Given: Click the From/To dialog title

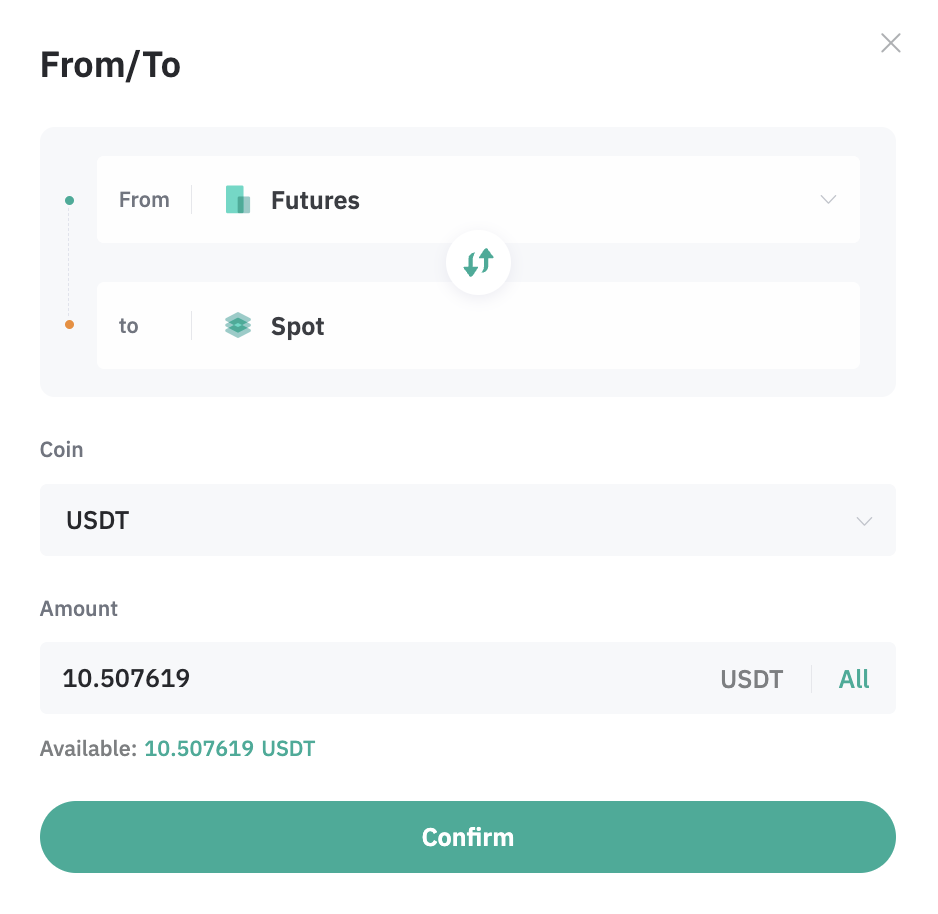Looking at the screenshot, I should [110, 65].
